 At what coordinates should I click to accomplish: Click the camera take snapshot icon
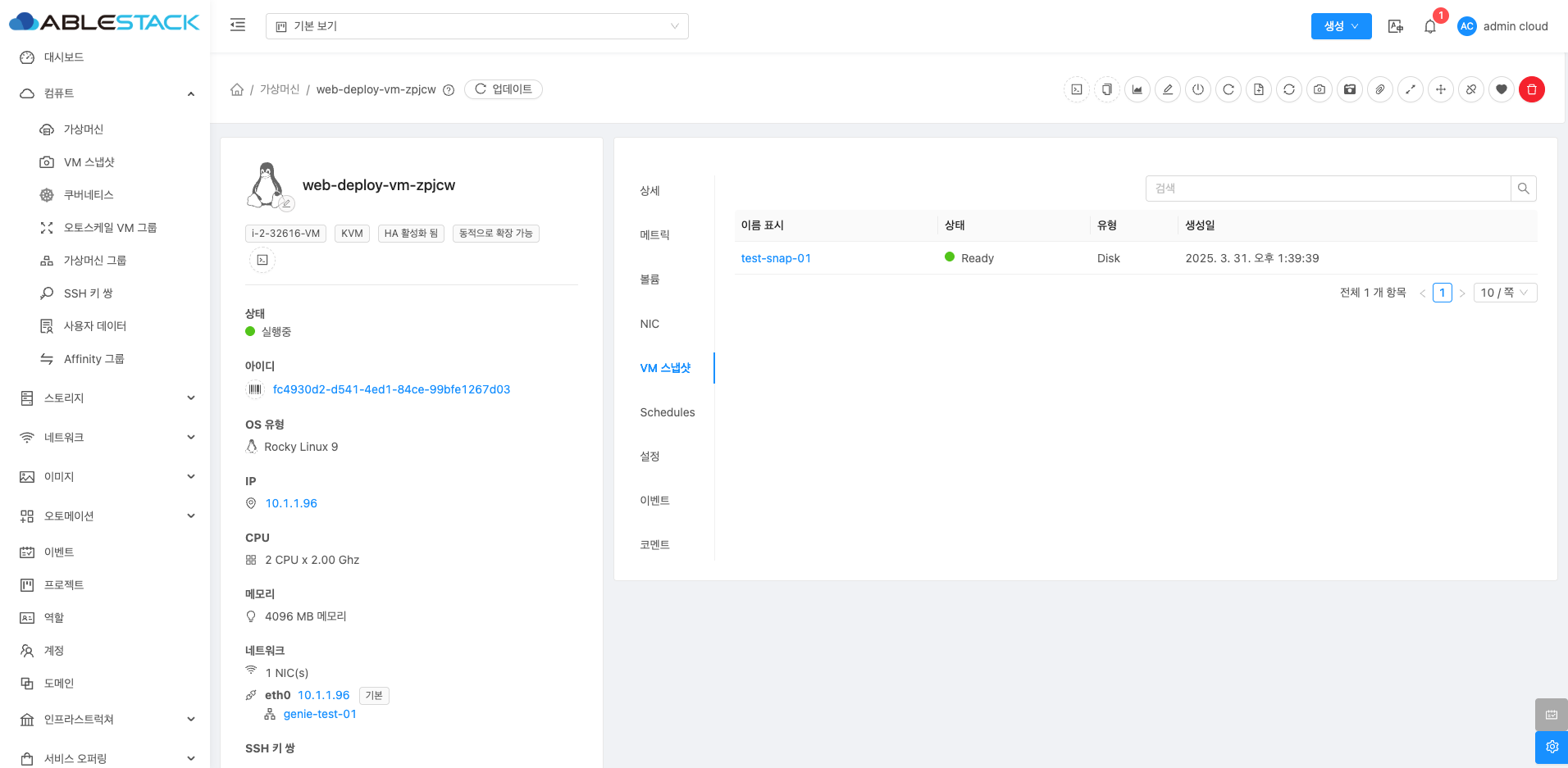coord(1319,89)
